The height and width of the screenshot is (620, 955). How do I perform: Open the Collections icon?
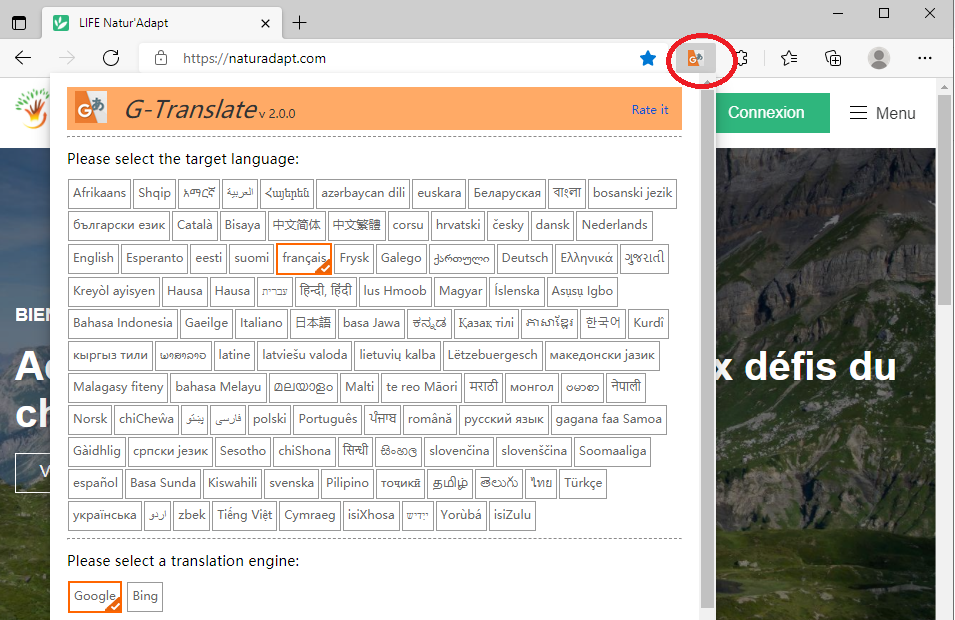point(833,58)
